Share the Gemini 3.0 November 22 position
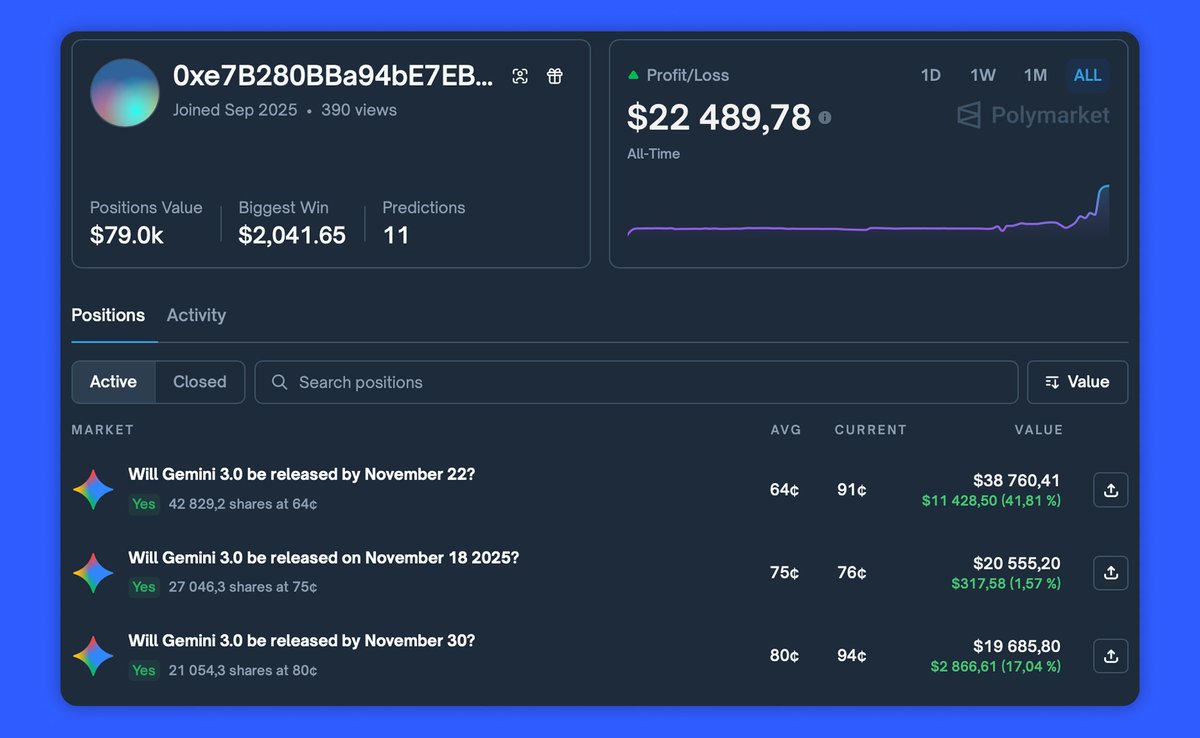This screenshot has height=738, width=1200. 1111,490
